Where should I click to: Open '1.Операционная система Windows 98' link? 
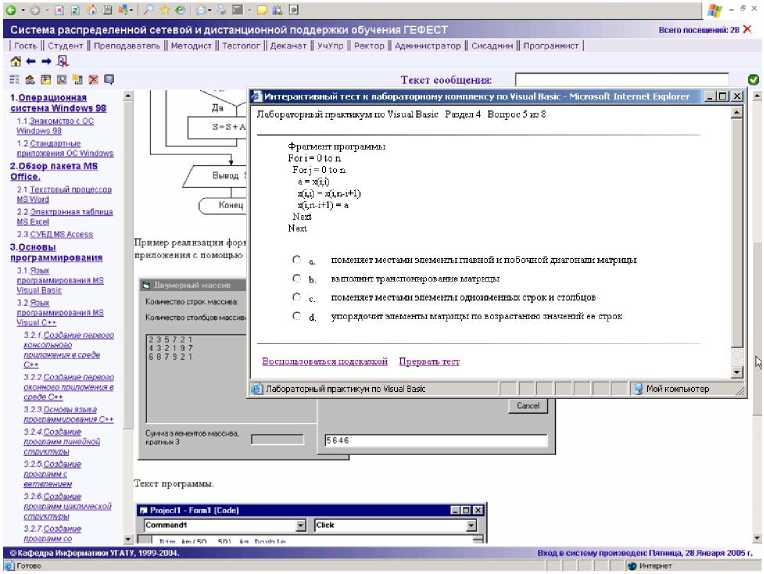(58, 103)
